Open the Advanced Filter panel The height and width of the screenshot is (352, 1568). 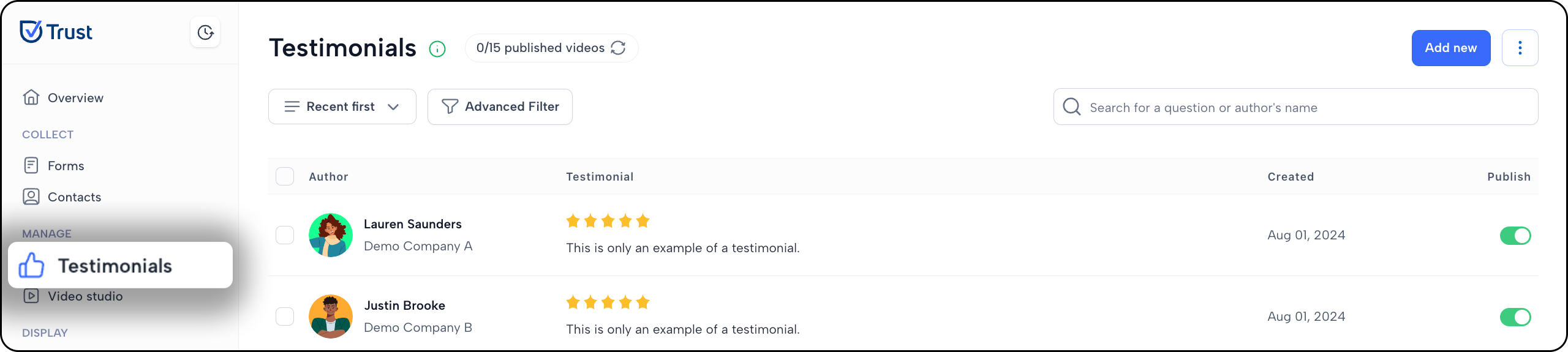click(500, 107)
